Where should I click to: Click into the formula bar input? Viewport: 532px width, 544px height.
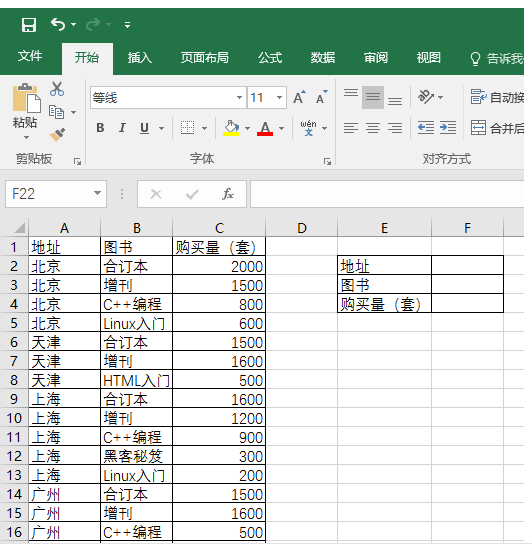pos(387,194)
